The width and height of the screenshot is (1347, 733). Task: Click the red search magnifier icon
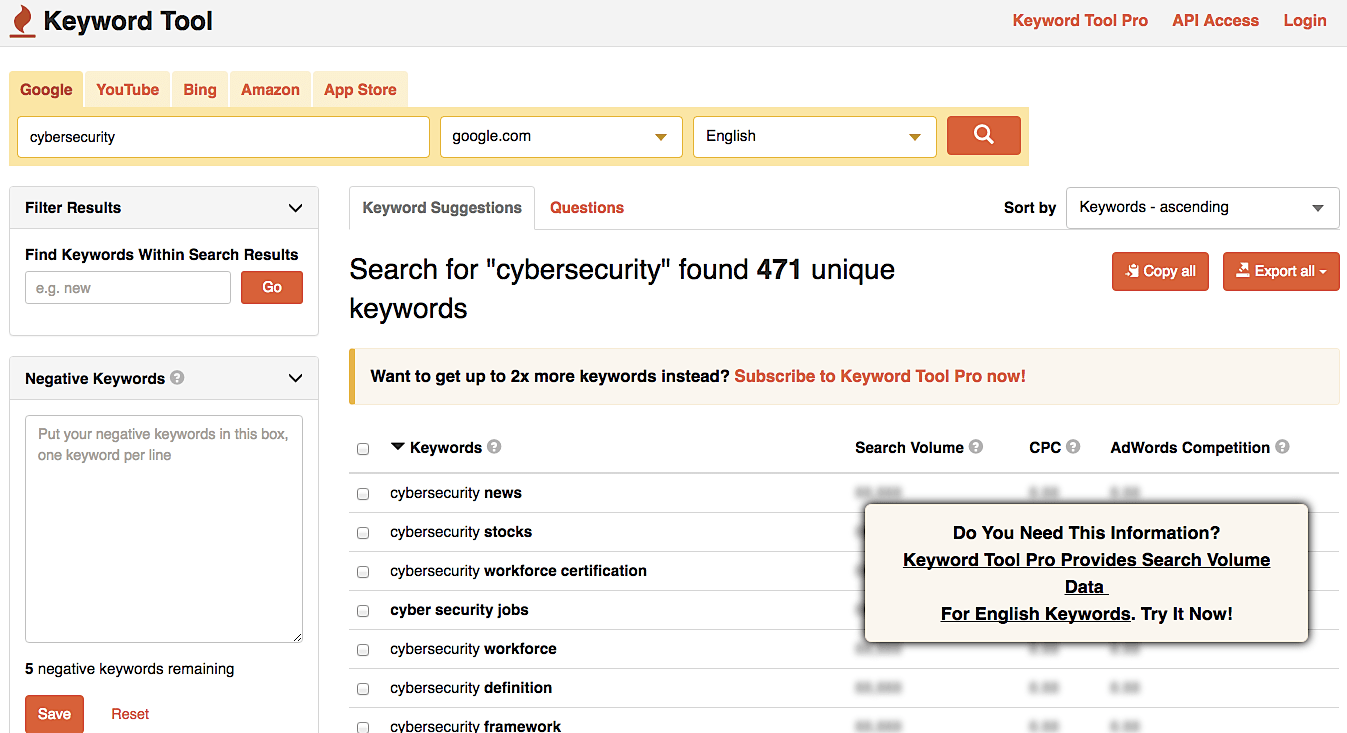point(983,134)
